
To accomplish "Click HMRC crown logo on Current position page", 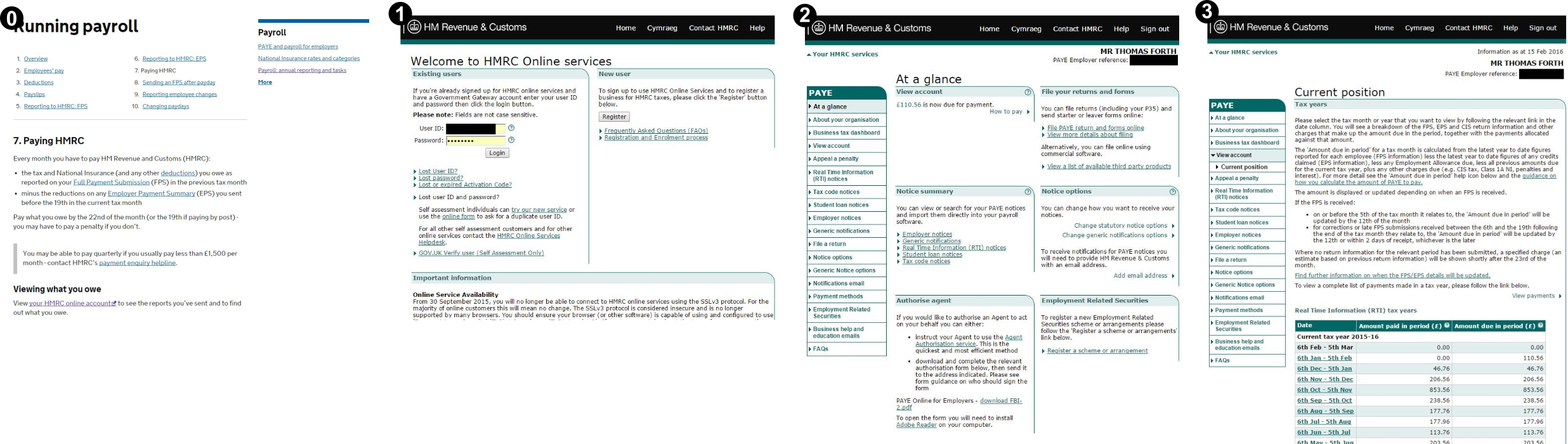I will click(x=1220, y=27).
